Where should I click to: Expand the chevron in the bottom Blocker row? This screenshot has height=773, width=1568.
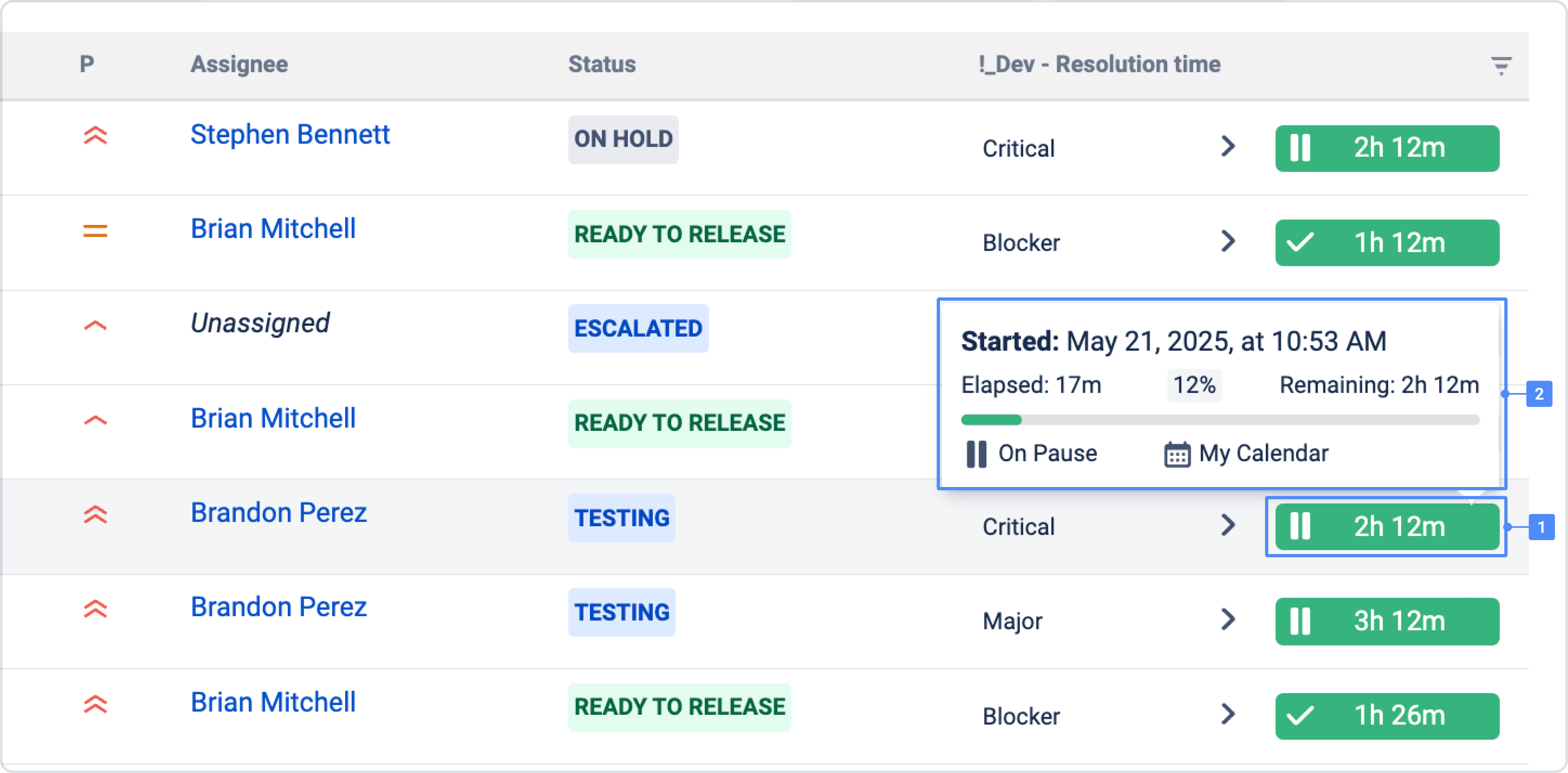pyautogui.click(x=1228, y=715)
